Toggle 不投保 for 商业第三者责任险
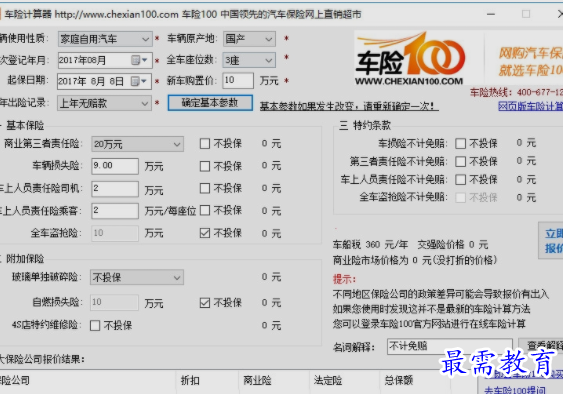Image resolution: width=563 pixels, height=394 pixels. (x=205, y=144)
